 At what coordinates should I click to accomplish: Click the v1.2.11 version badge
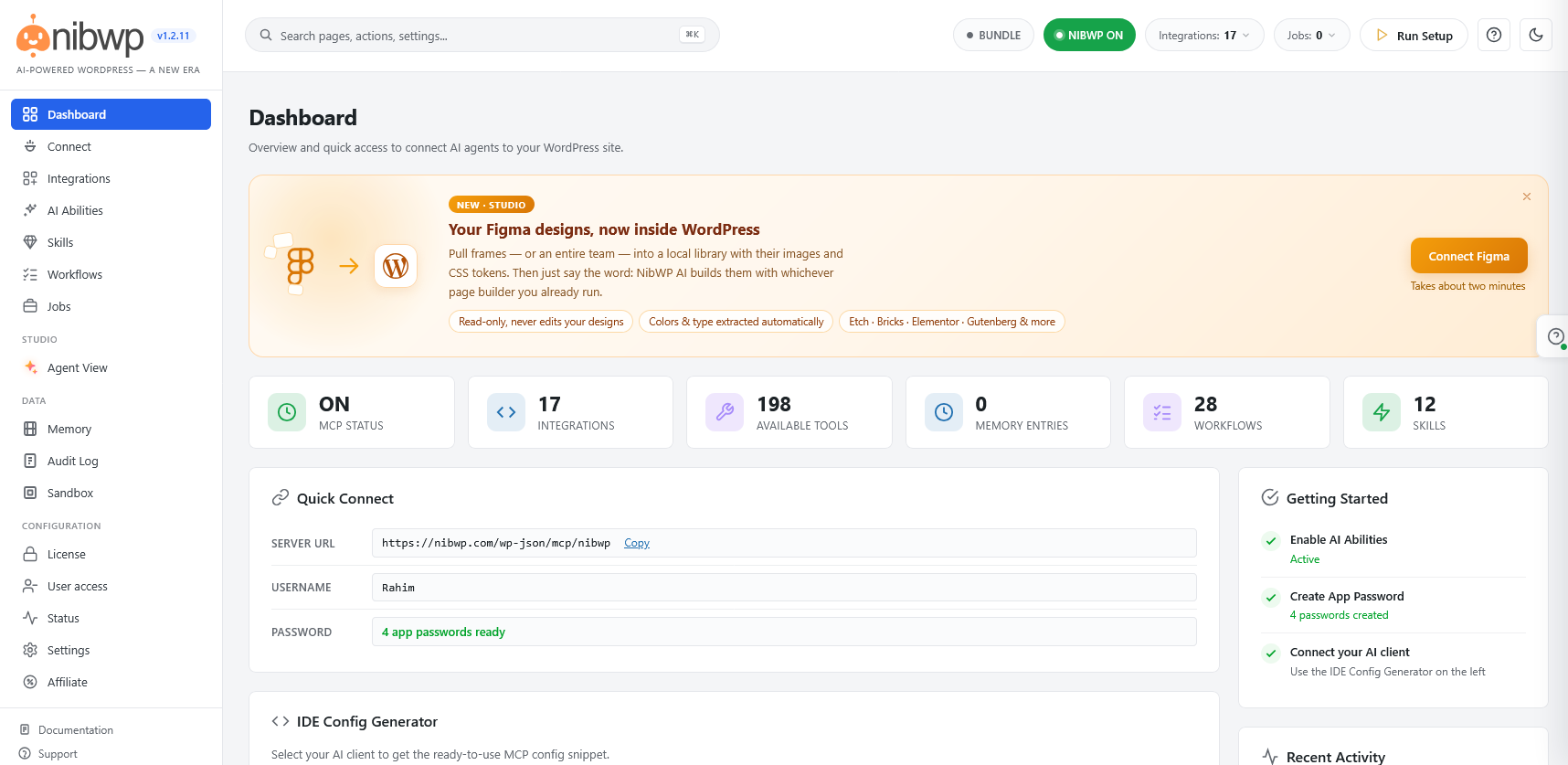tap(173, 37)
